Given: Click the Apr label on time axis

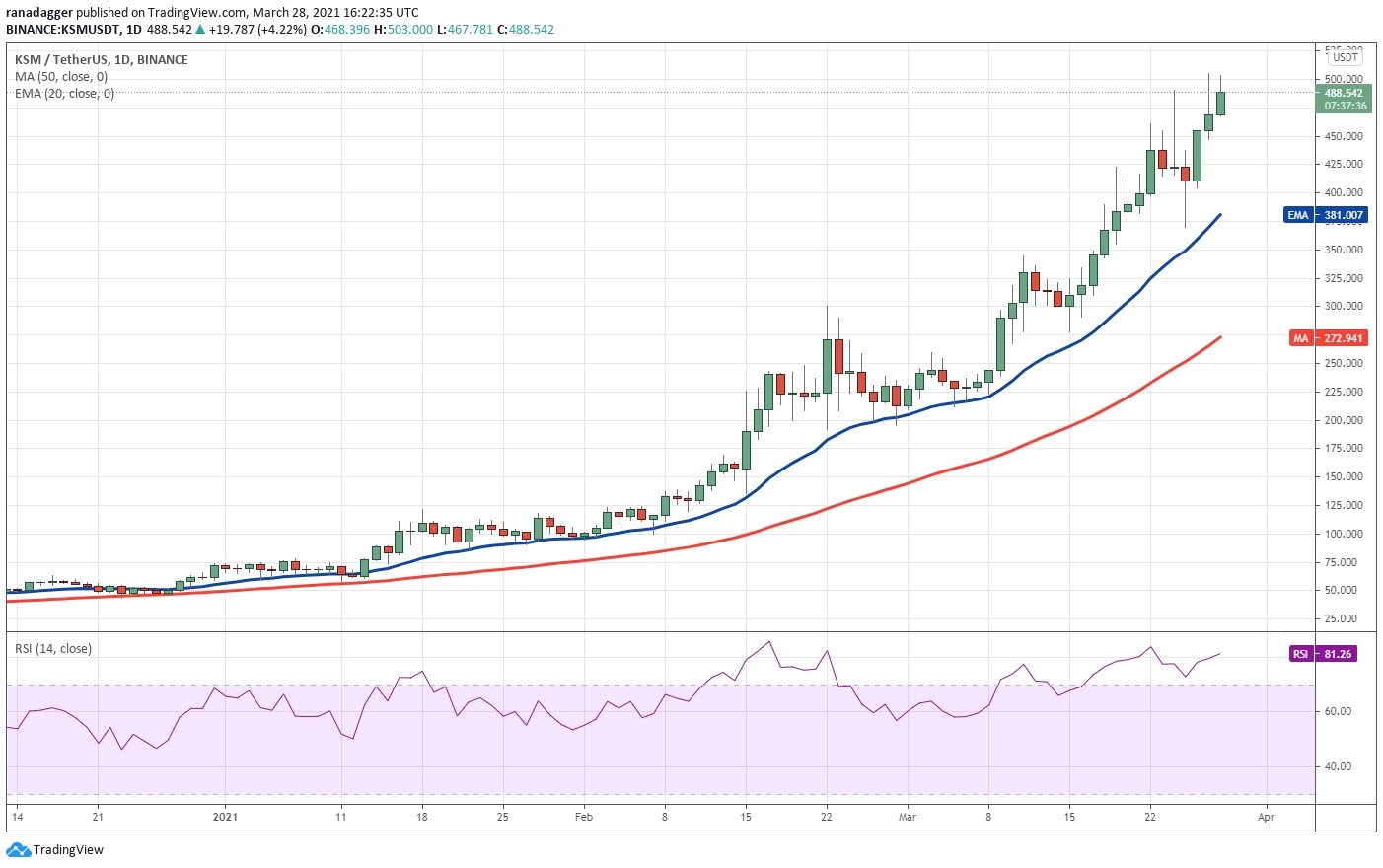Looking at the screenshot, I should (x=1267, y=817).
